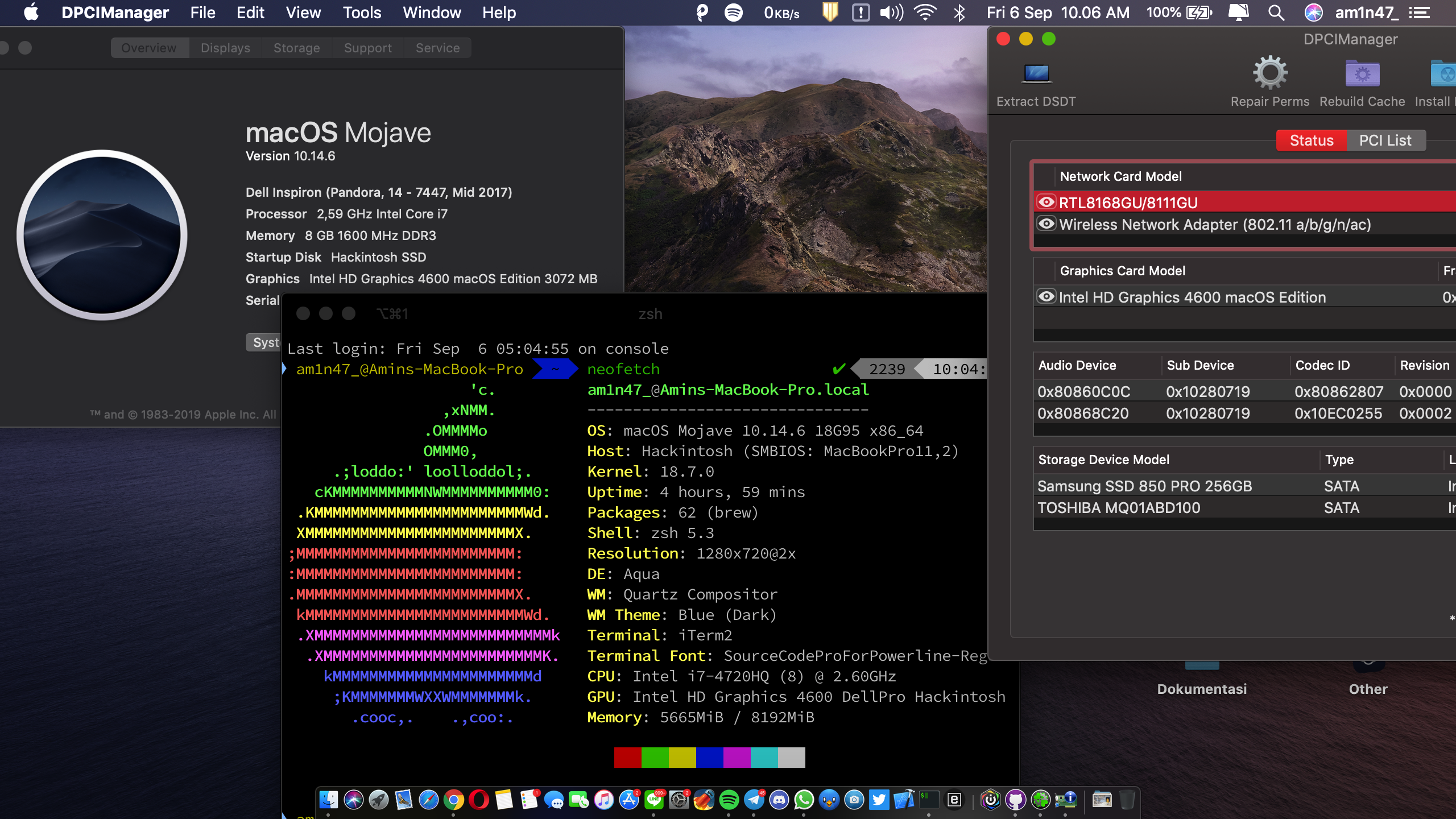The height and width of the screenshot is (819, 1456).
Task: Open Finder from the Dock
Action: (x=328, y=800)
